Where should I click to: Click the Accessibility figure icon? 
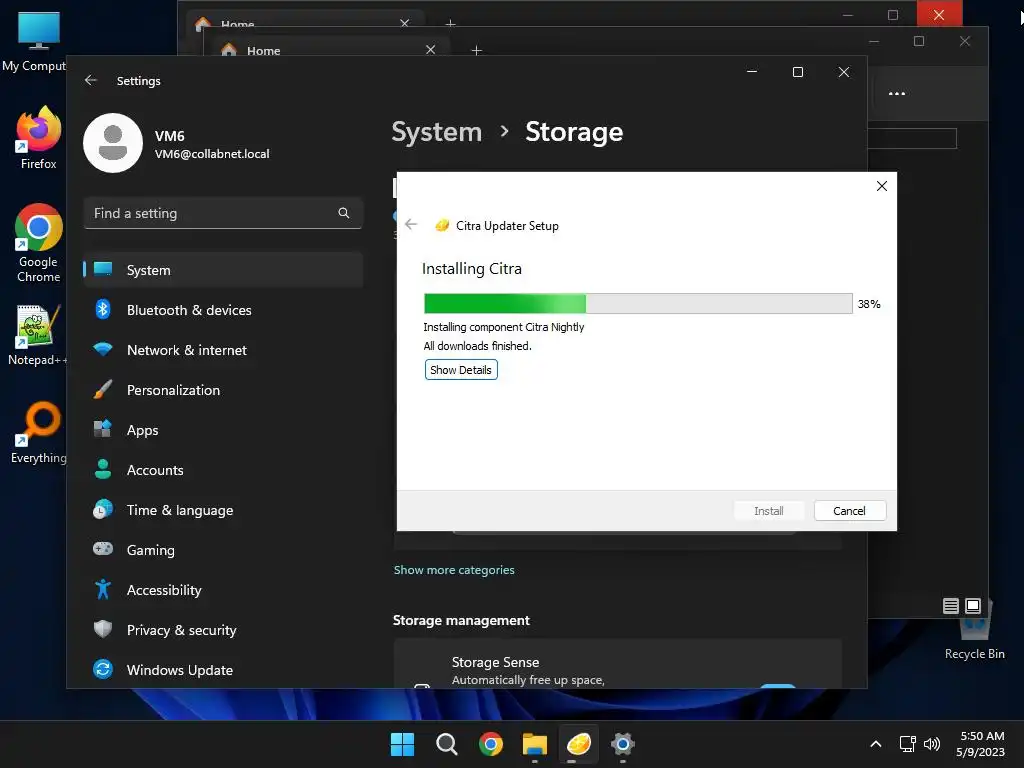(x=103, y=590)
